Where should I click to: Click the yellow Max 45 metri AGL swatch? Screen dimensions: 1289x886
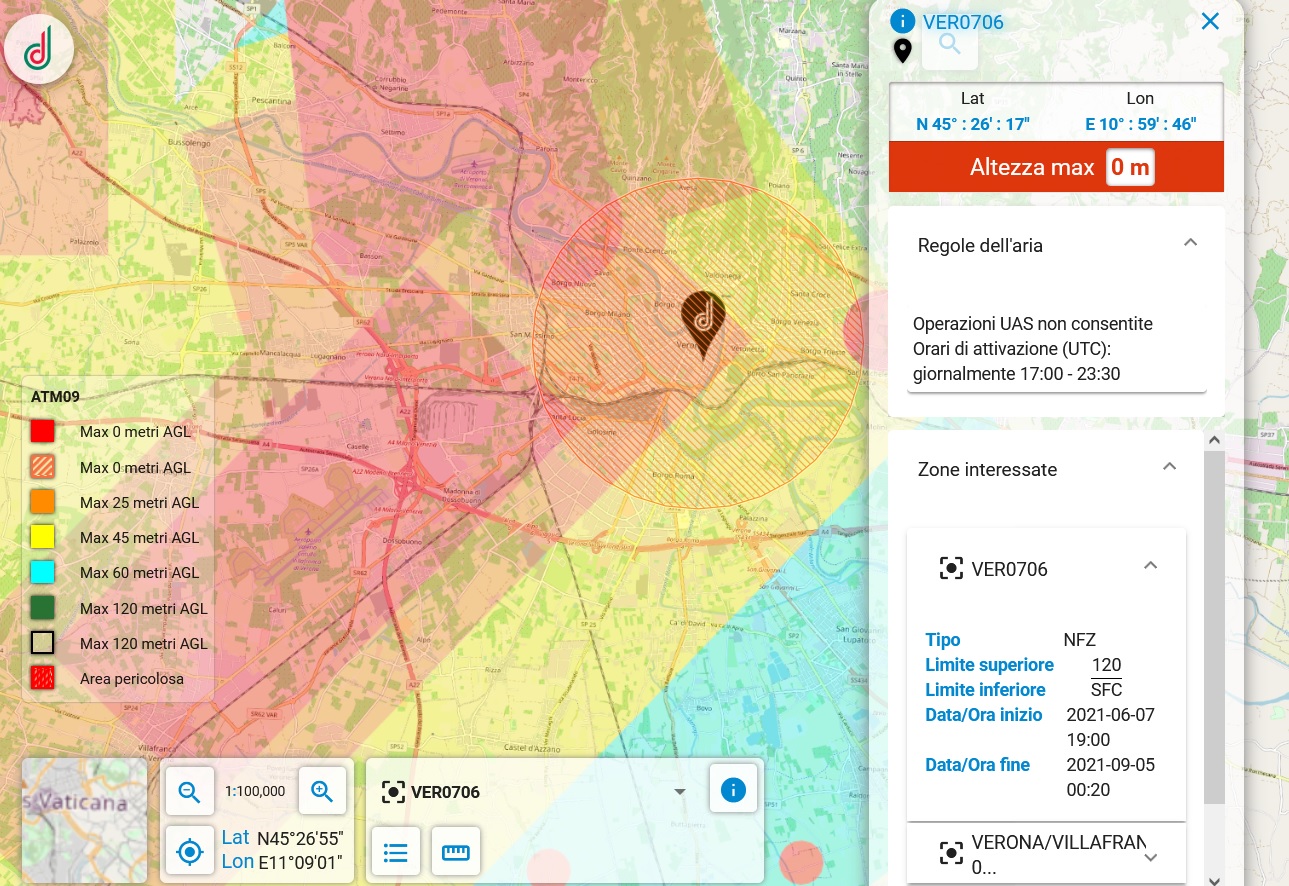(x=42, y=536)
